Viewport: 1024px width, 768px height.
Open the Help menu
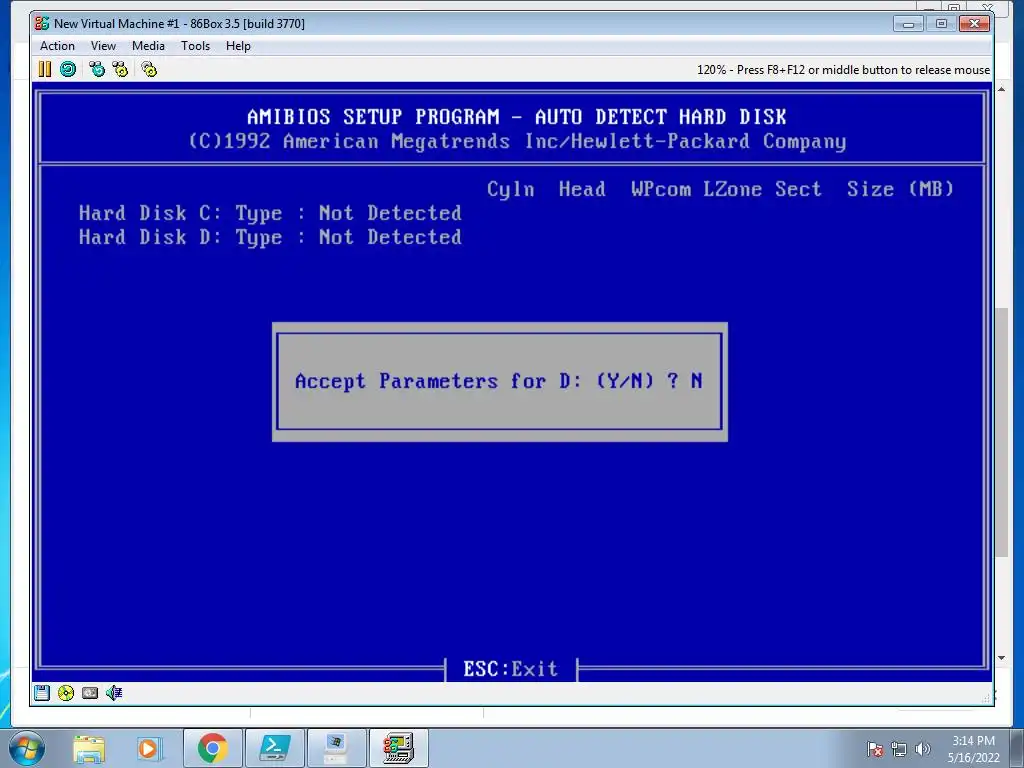tap(238, 46)
